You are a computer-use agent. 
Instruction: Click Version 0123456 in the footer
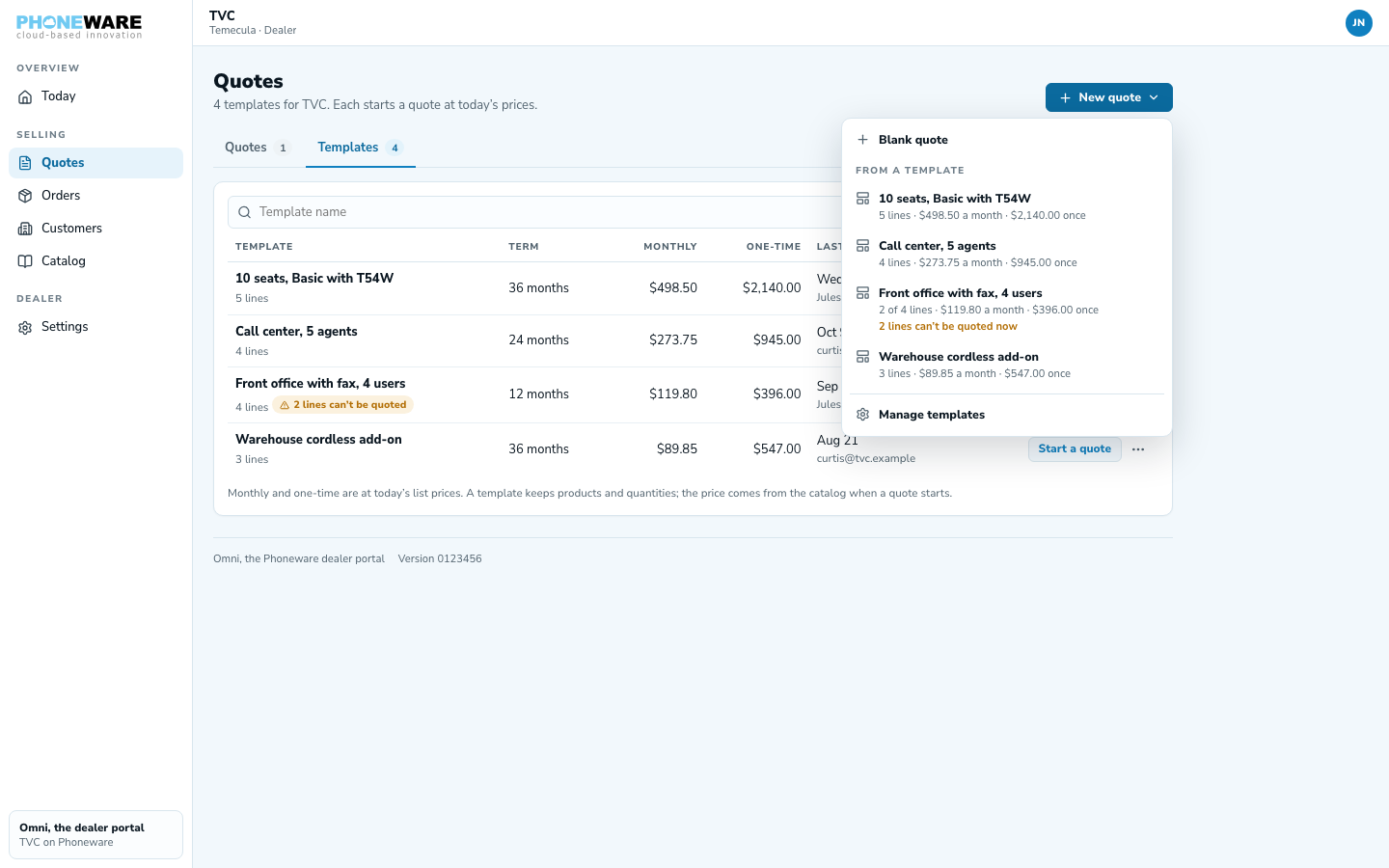tap(440, 559)
